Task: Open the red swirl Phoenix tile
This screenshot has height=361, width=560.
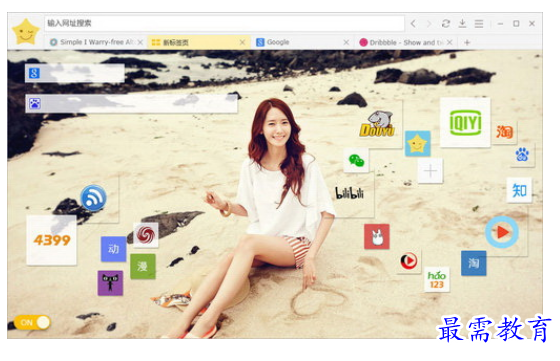Action: 146,235
